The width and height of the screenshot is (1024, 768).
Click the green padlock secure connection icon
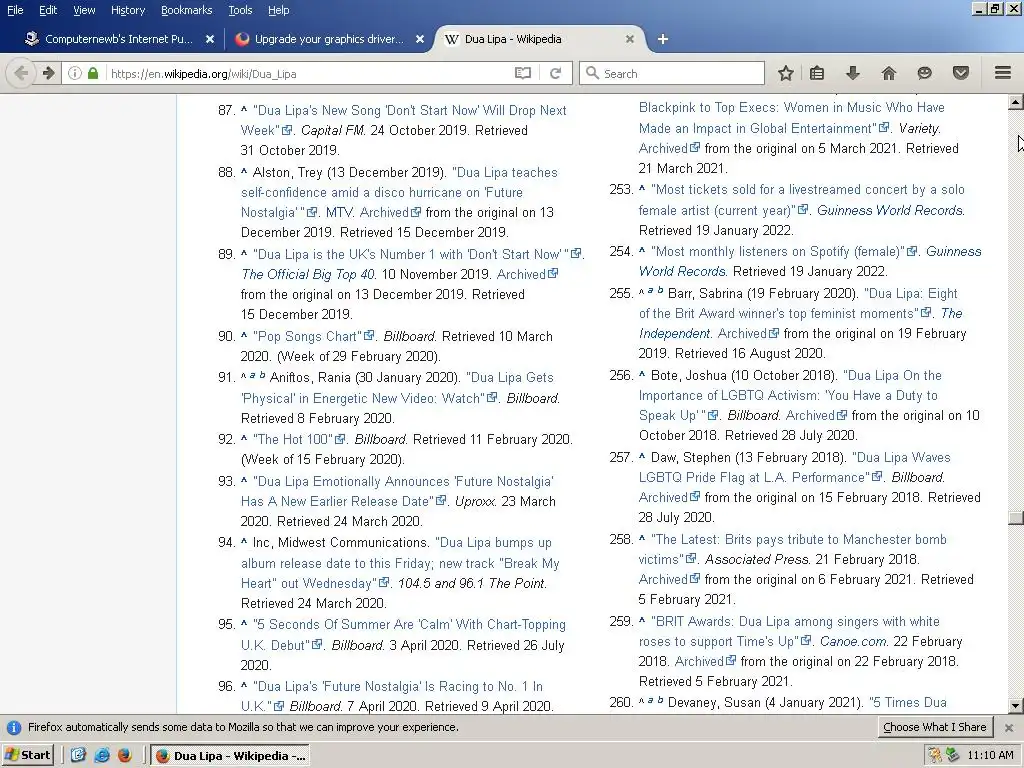[93, 73]
